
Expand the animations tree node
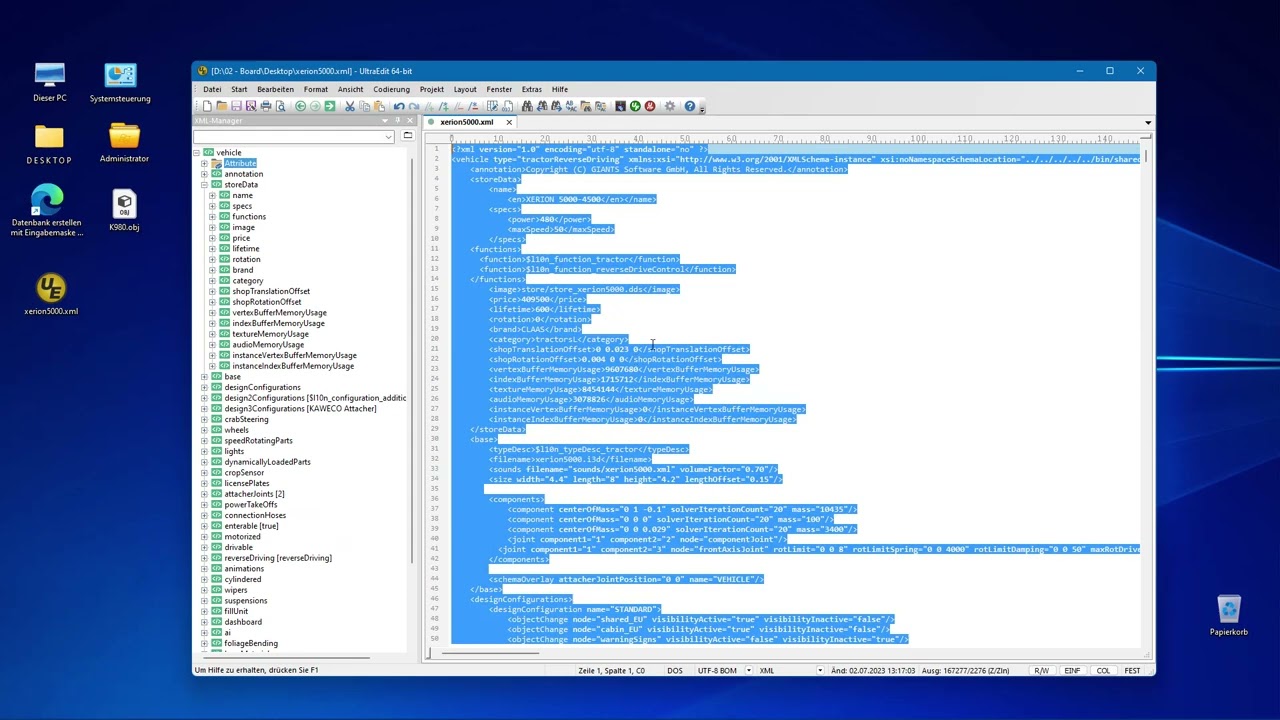click(204, 569)
